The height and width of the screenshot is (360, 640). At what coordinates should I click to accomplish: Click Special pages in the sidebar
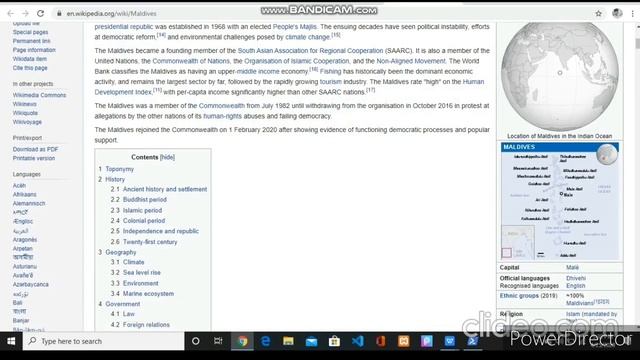tap(30, 32)
